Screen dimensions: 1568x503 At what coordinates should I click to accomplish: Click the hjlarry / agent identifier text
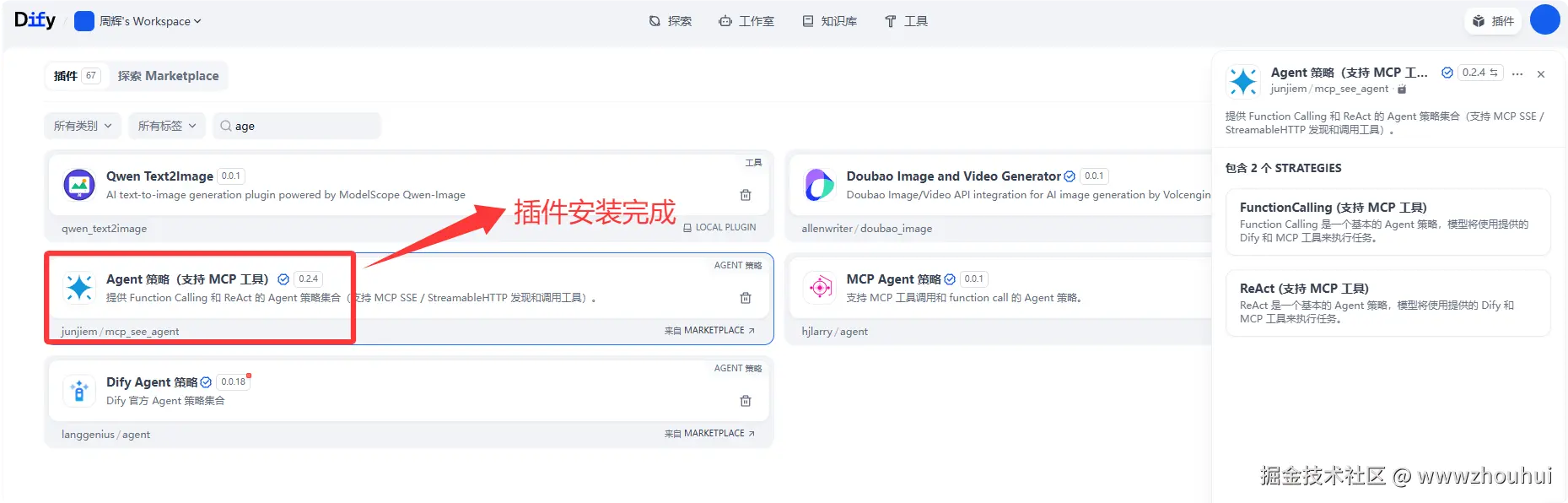(834, 332)
